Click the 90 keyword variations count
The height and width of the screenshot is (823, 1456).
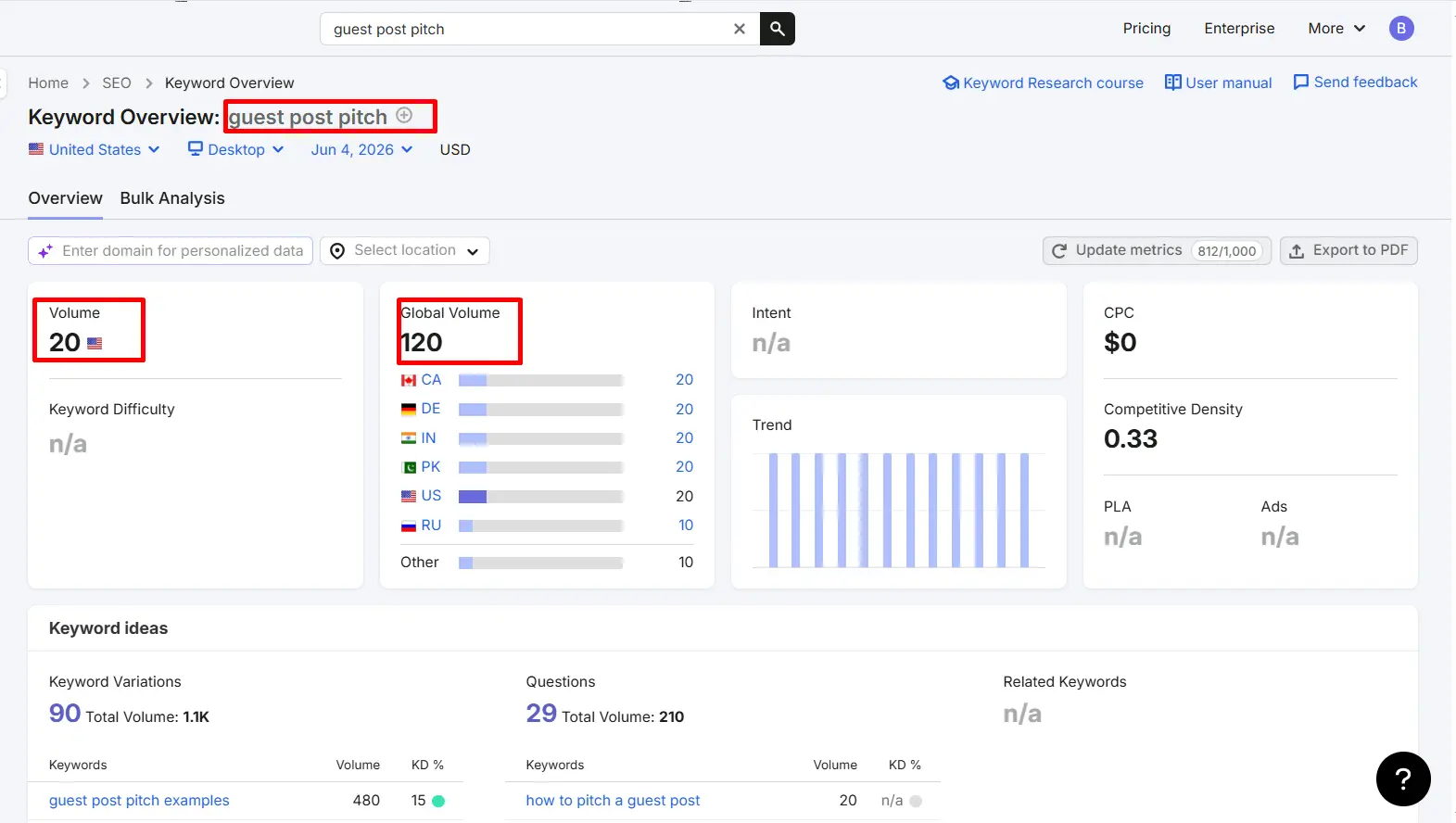tap(65, 713)
